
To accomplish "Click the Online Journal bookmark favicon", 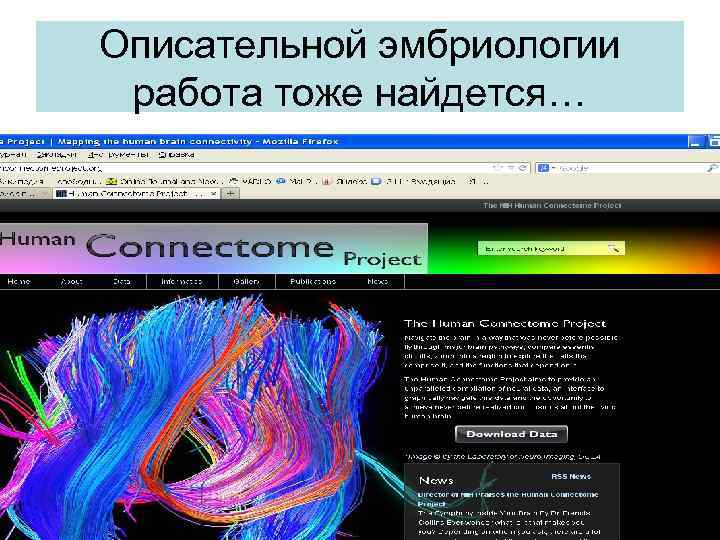I will (x=112, y=181).
